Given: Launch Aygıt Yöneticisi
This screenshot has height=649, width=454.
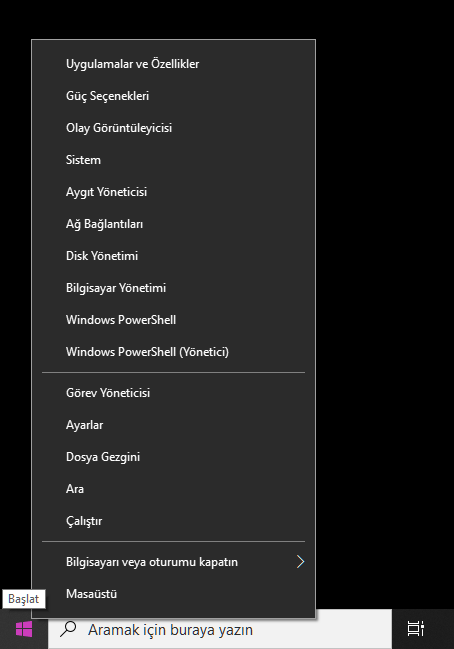Looking at the screenshot, I should (173, 192).
